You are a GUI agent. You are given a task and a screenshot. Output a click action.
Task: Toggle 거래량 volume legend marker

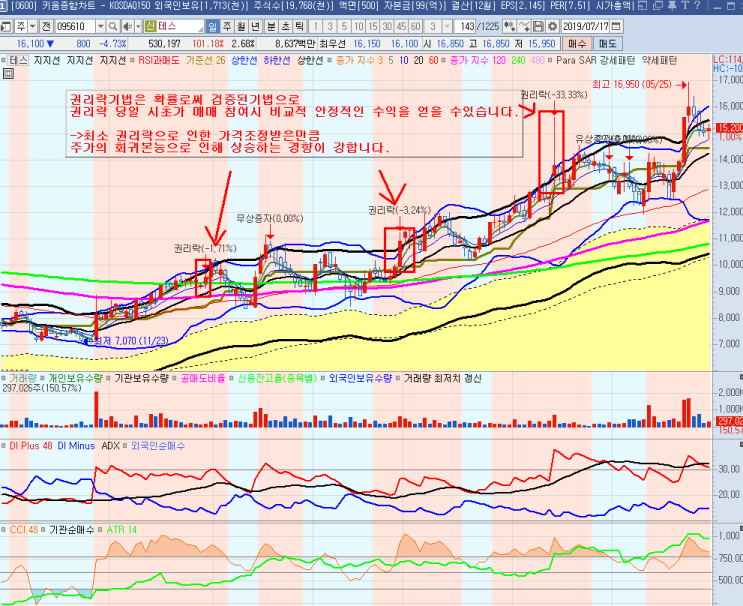point(3,379)
